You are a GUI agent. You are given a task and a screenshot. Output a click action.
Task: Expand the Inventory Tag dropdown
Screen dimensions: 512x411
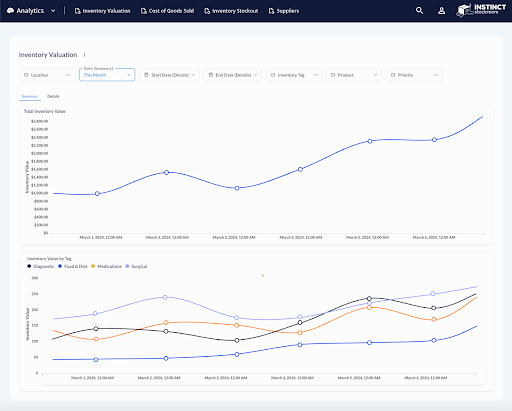click(x=294, y=75)
